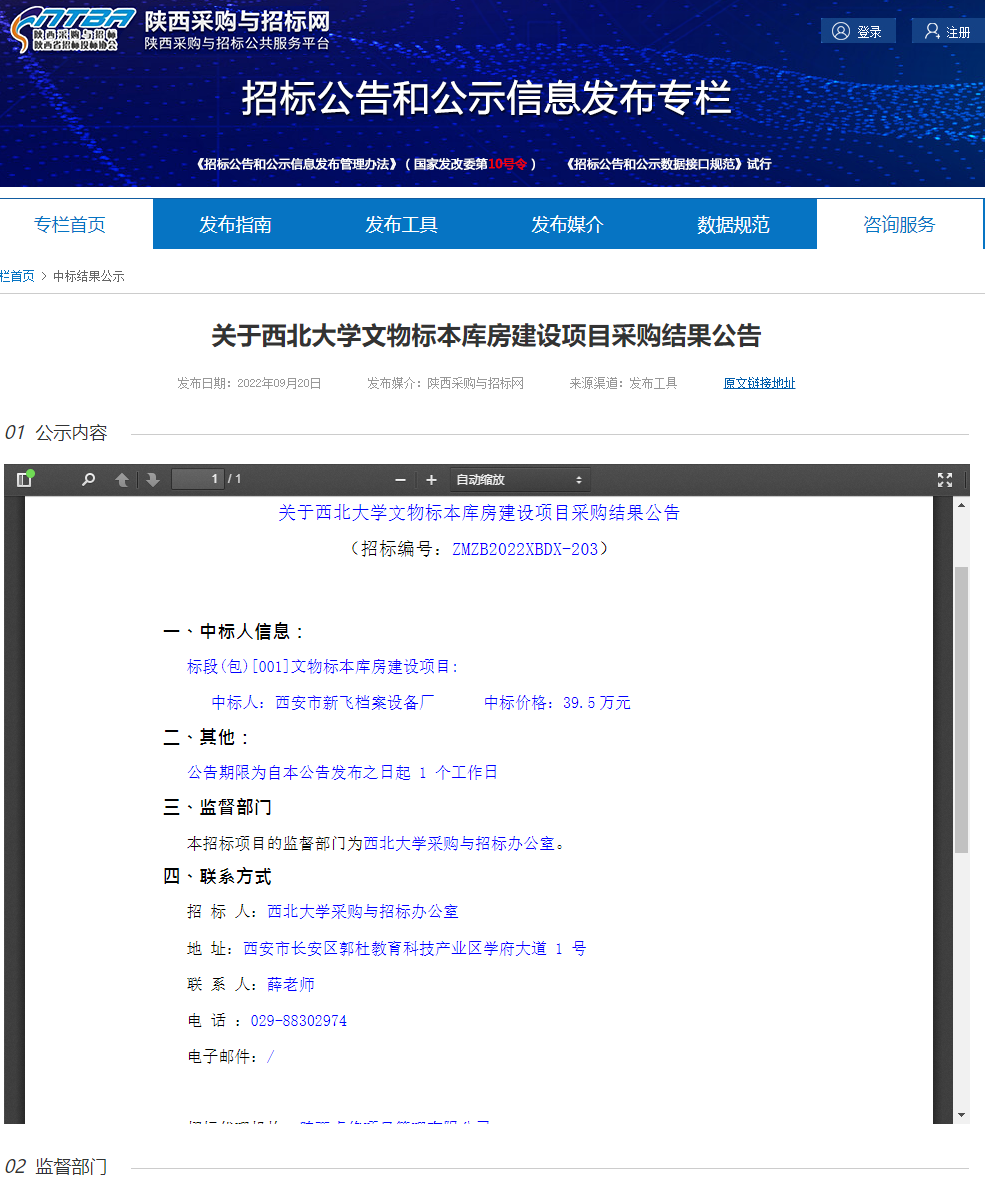Viewport: 985px width, 1179px height.
Task: Open the 专栏首页 tab
Action: [70, 225]
